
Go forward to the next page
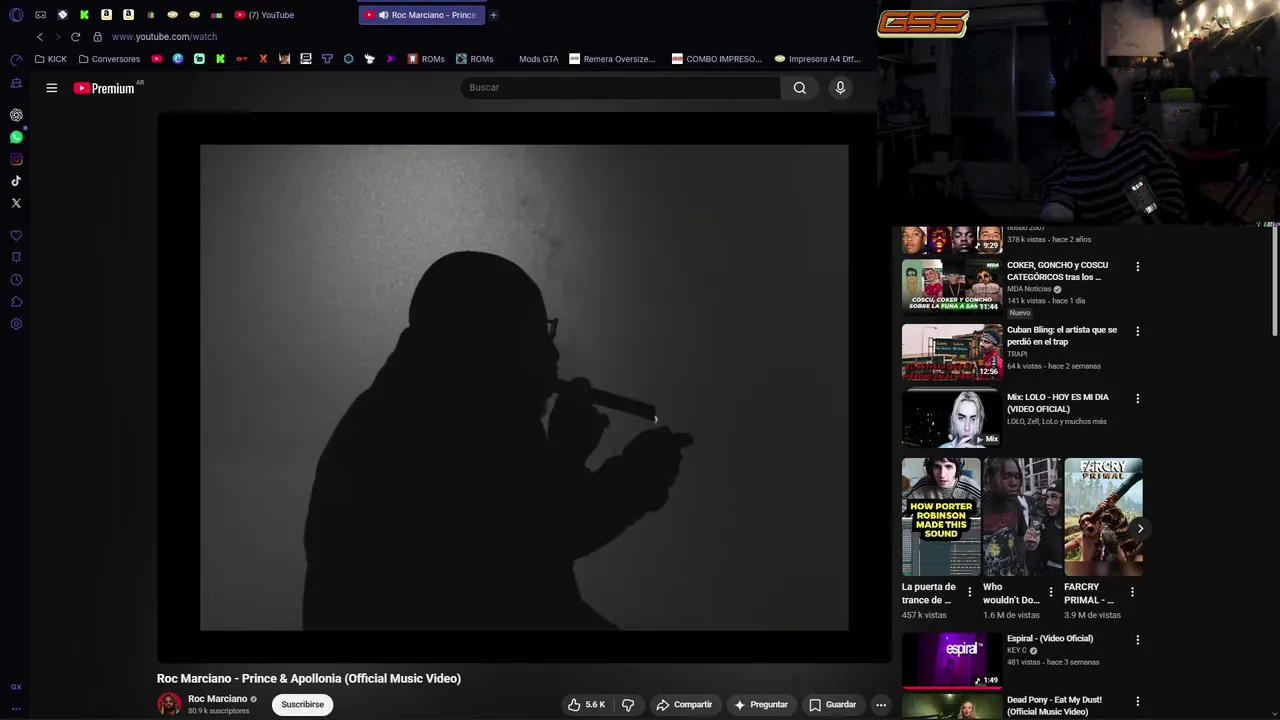pos(57,37)
